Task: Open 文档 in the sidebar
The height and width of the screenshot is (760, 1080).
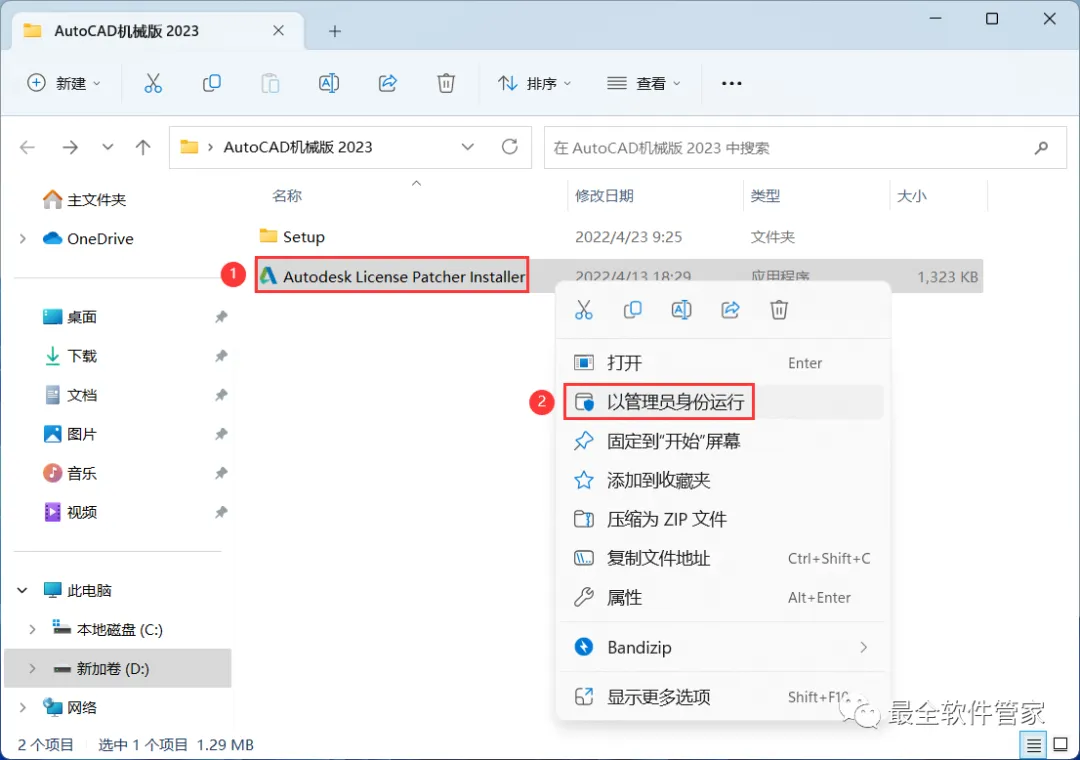Action: (70, 396)
